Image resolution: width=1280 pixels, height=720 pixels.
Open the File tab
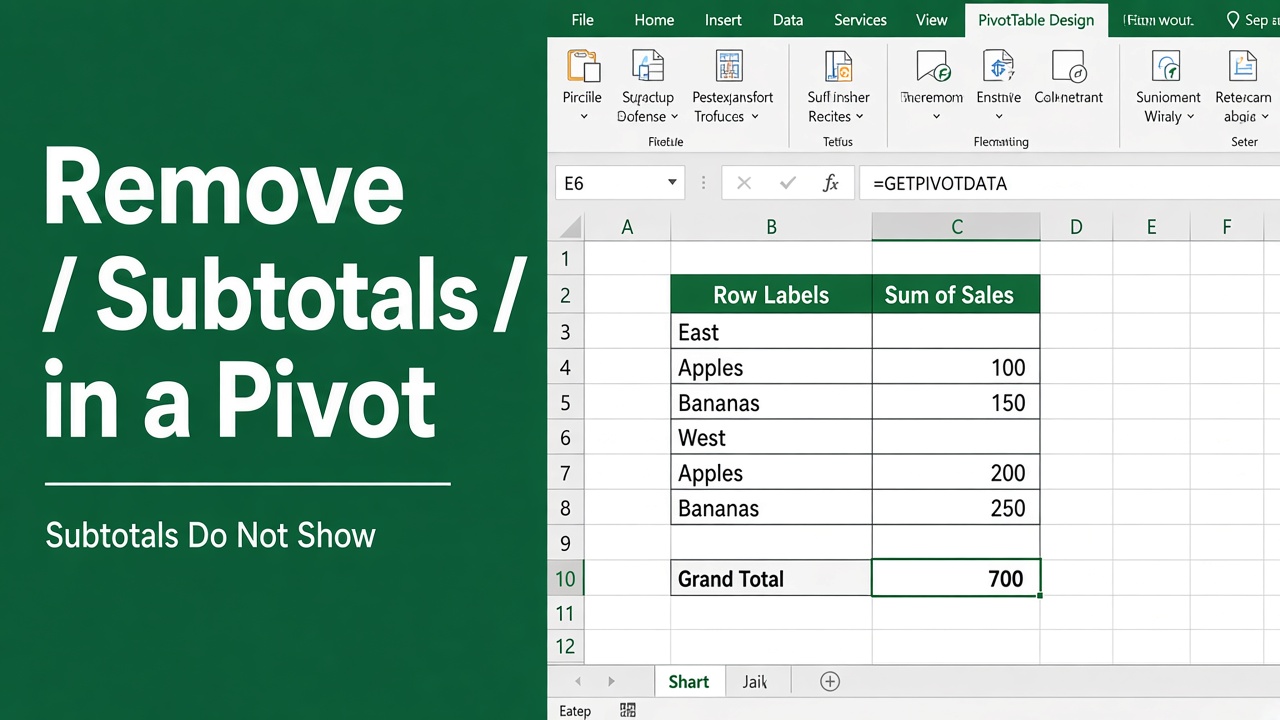pos(582,20)
